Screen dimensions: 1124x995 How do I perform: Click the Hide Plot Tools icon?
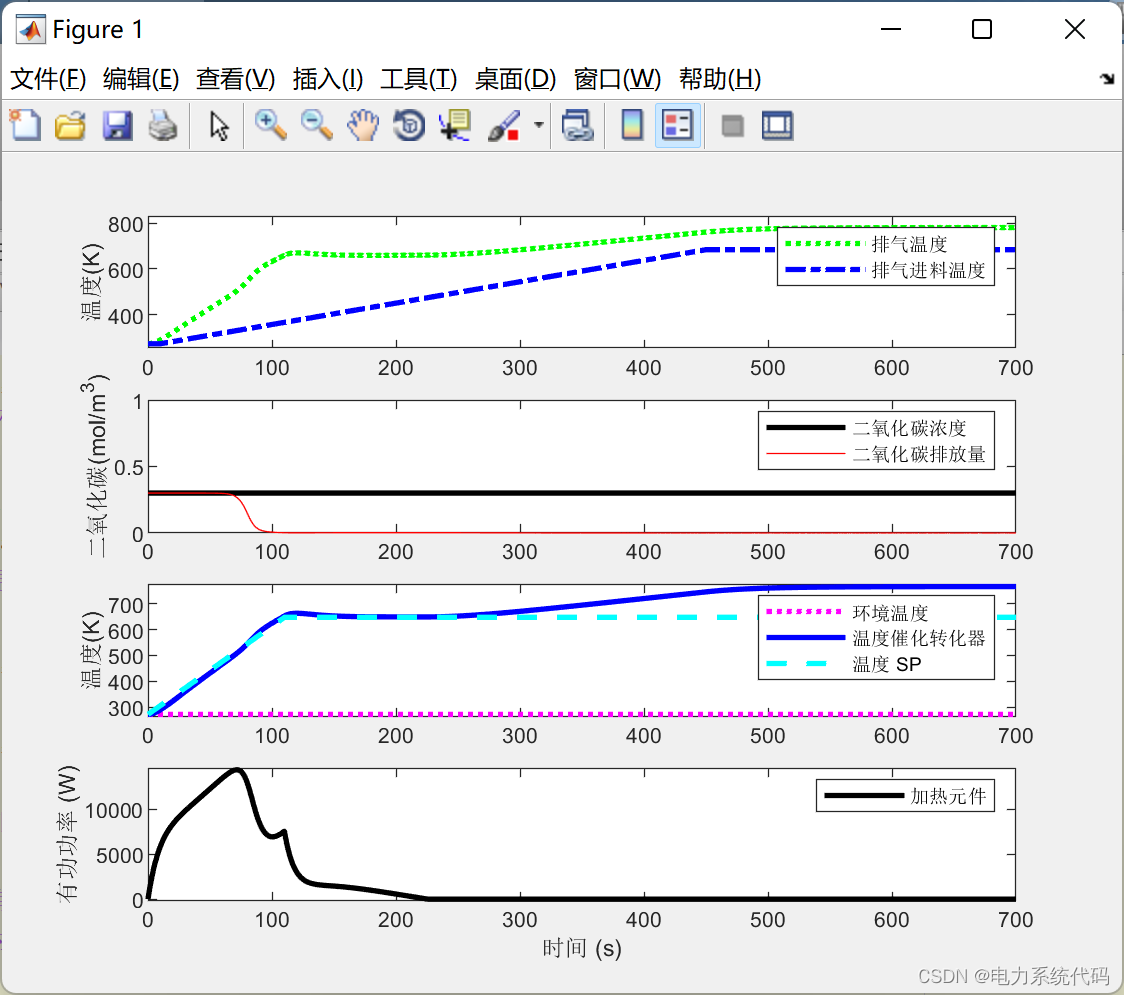[x=732, y=126]
